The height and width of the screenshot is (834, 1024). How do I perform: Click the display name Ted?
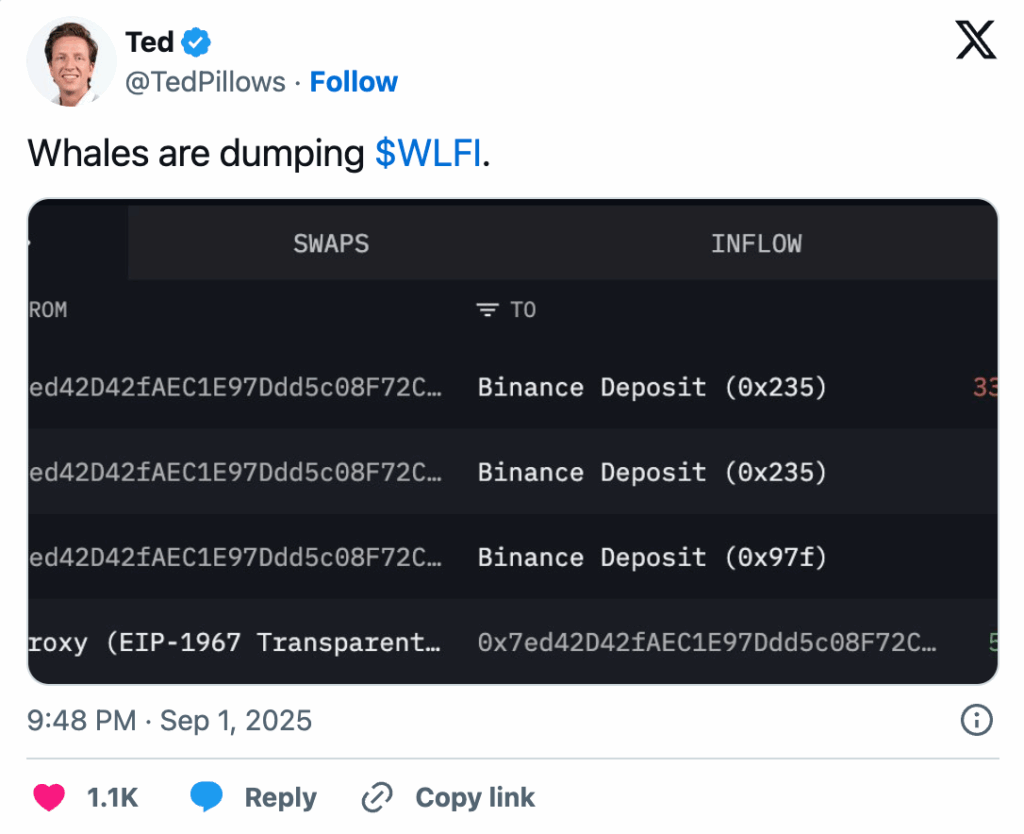(x=150, y=42)
